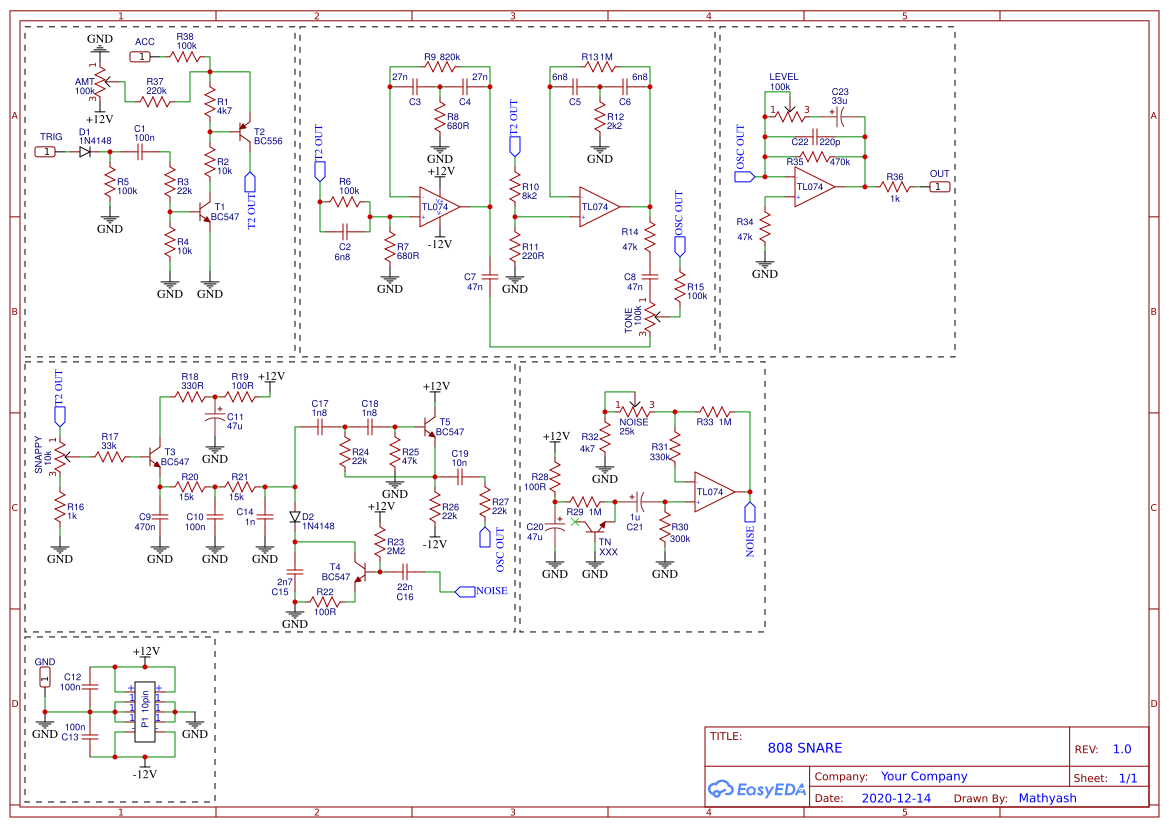Click the ACC input port
The image size is (1169, 827).
click(x=144, y=57)
